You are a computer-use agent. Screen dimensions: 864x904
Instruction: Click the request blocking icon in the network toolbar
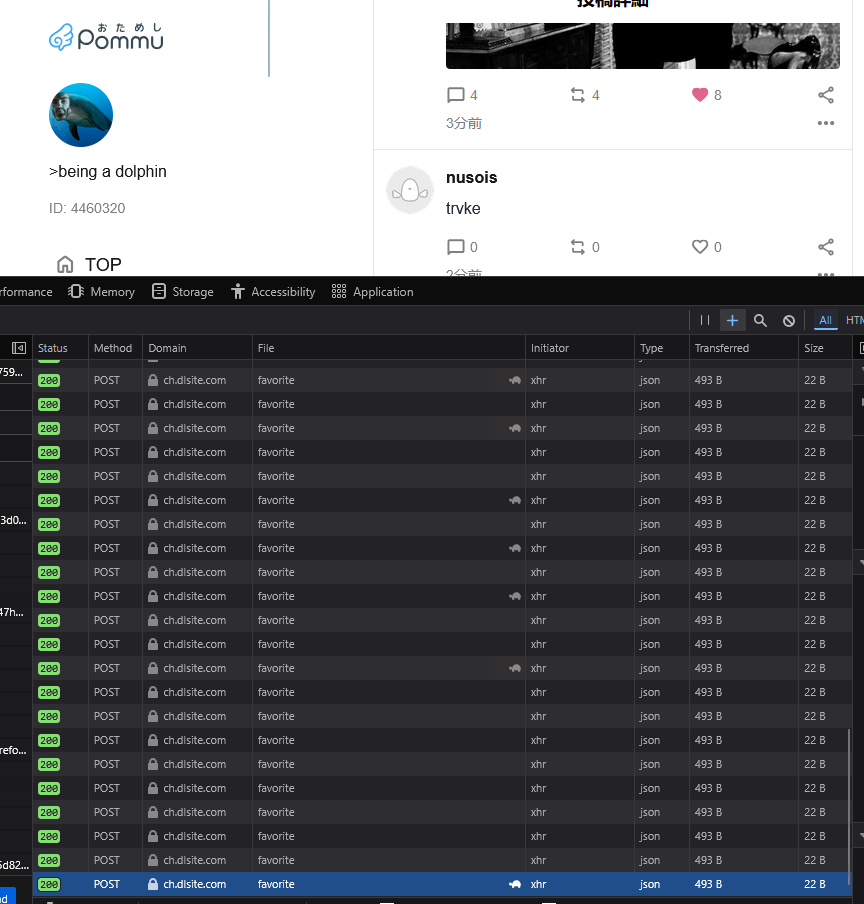tap(789, 320)
